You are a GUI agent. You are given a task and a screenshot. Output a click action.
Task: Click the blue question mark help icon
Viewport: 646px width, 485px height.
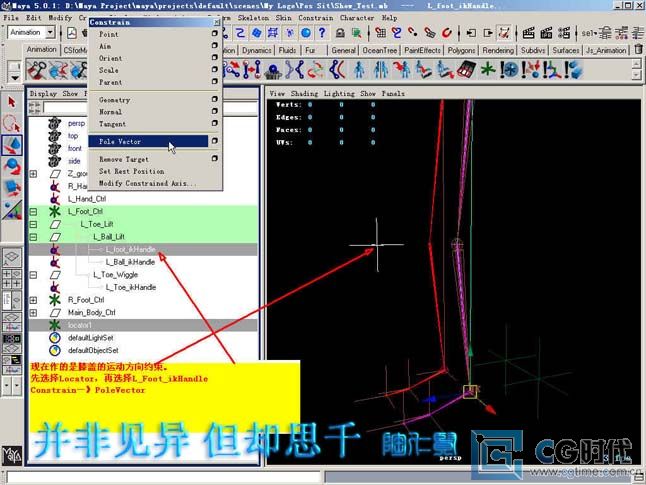click(322, 32)
